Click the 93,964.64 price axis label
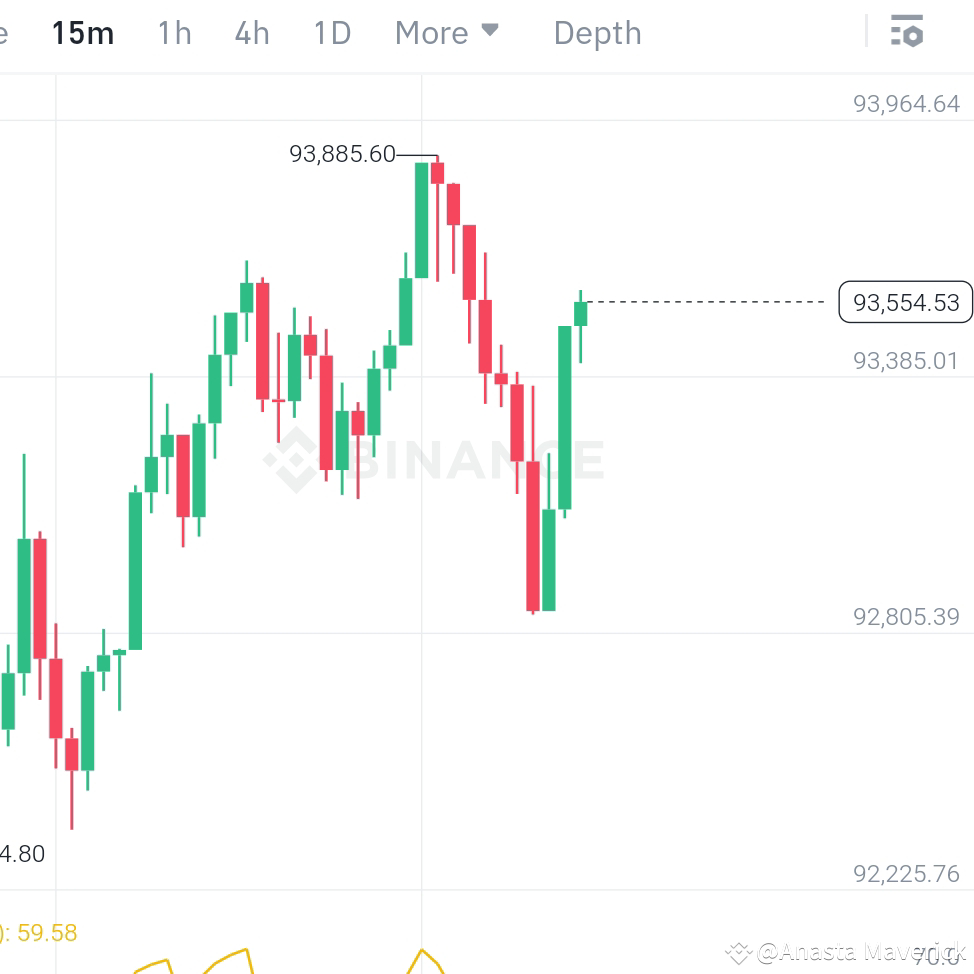Screen dimensions: 974x974 point(905,103)
